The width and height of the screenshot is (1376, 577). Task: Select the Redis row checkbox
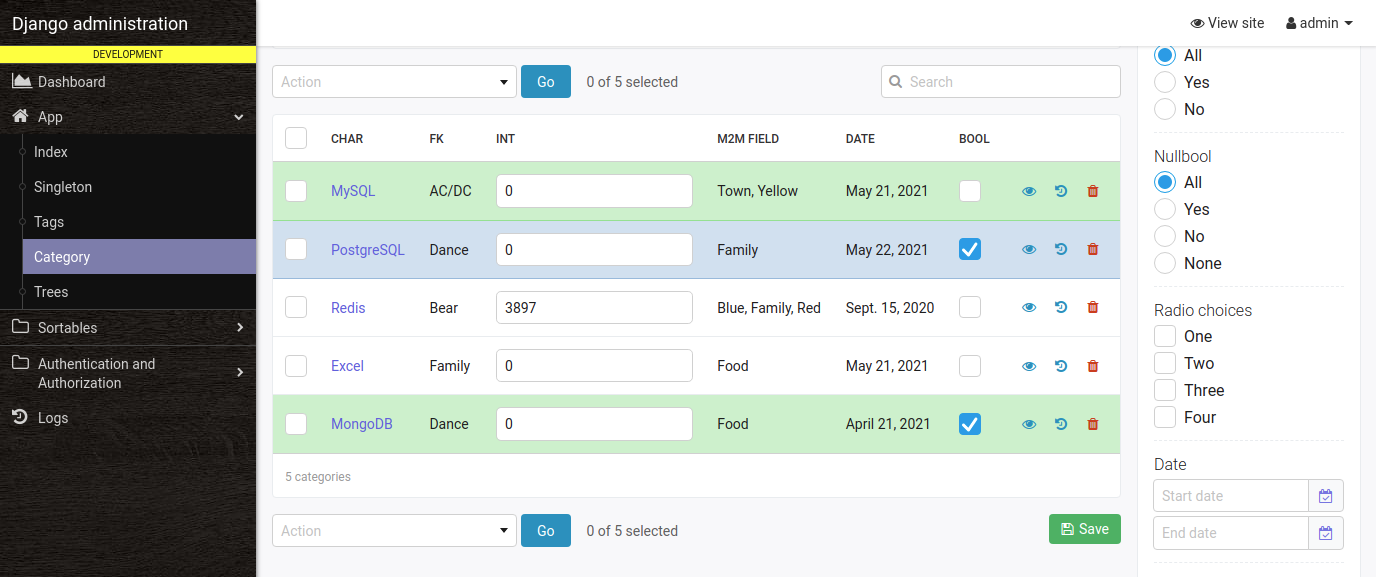coord(296,307)
